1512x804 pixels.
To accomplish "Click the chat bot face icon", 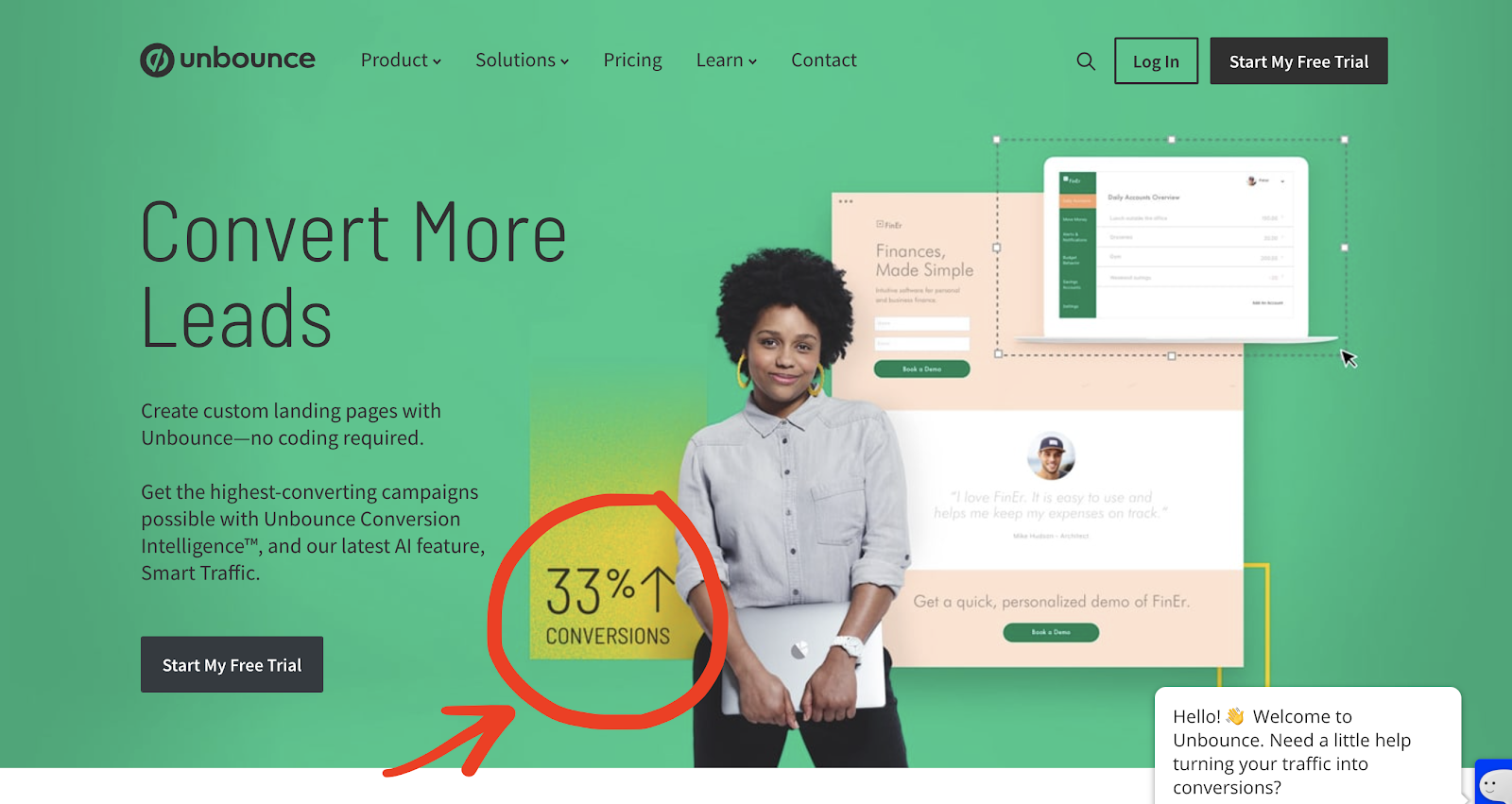I will 1493,783.
